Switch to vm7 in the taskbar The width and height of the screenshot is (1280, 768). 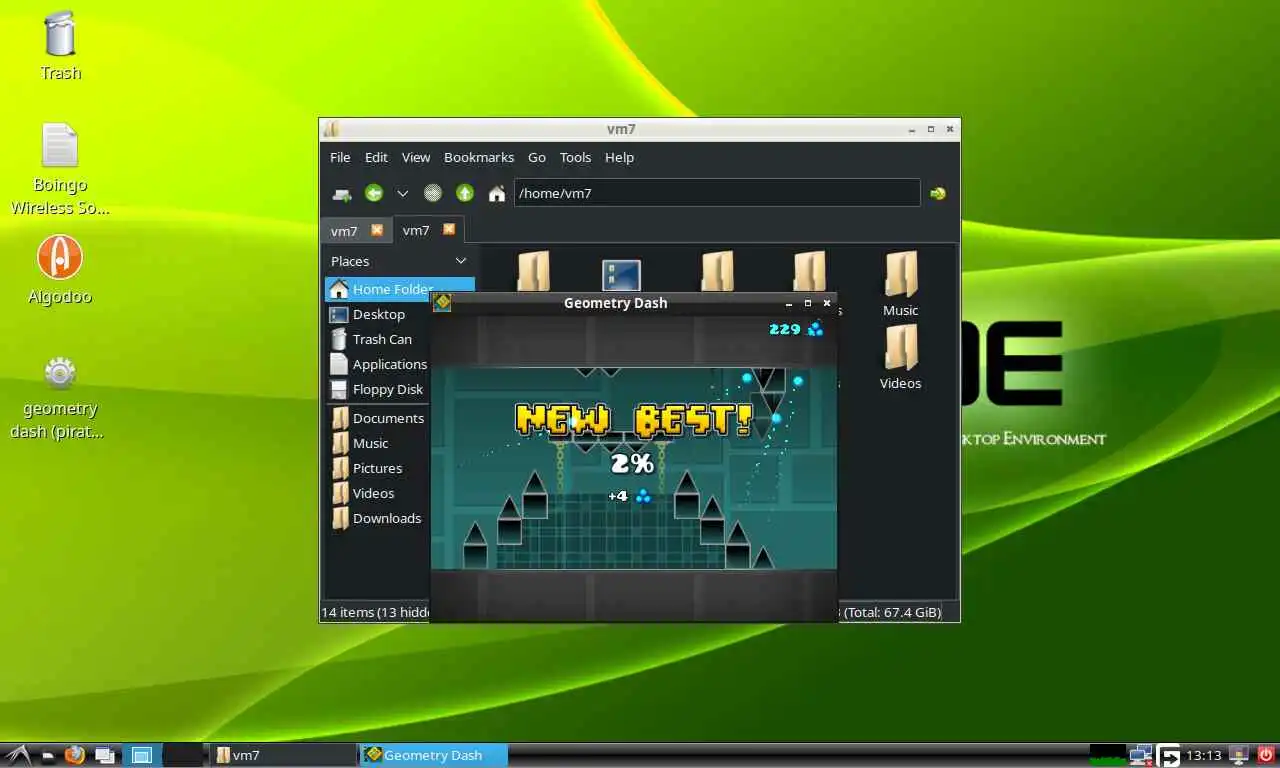coord(284,755)
